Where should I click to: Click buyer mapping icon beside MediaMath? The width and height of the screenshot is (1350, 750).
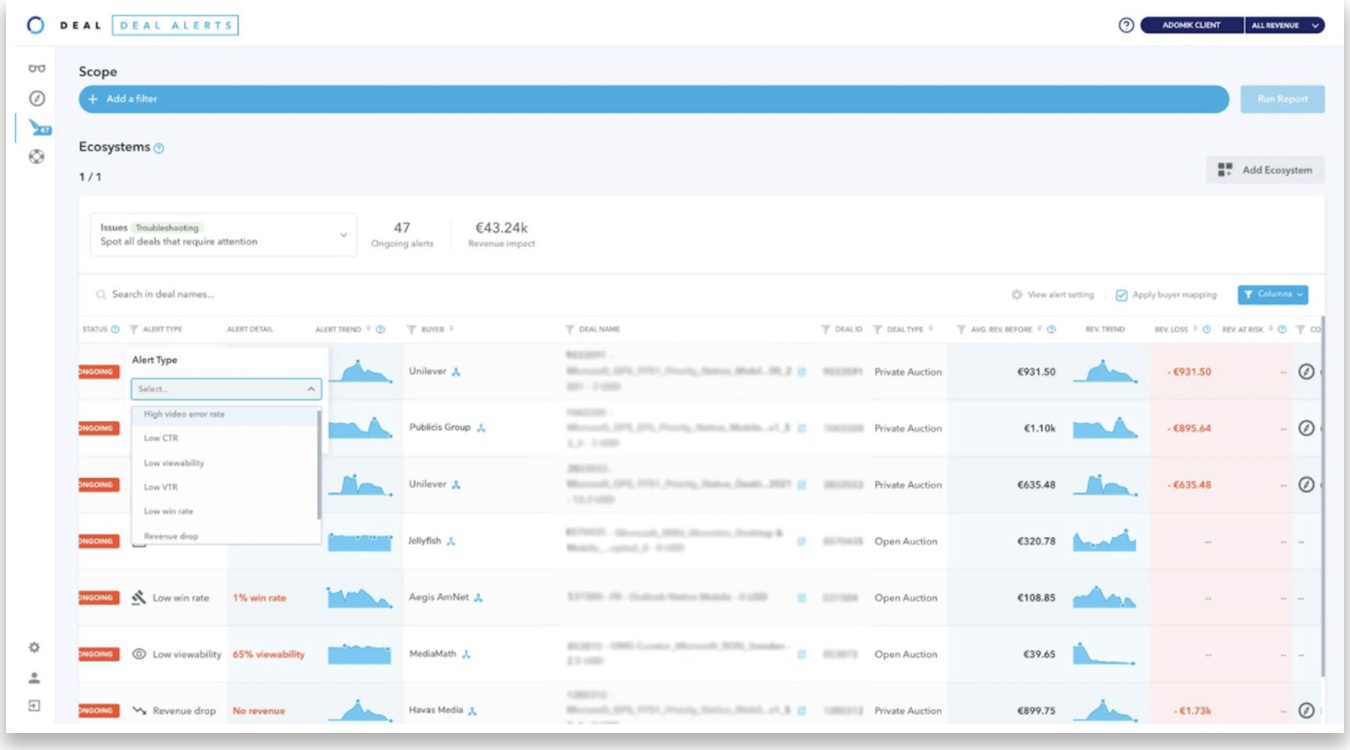coord(466,654)
